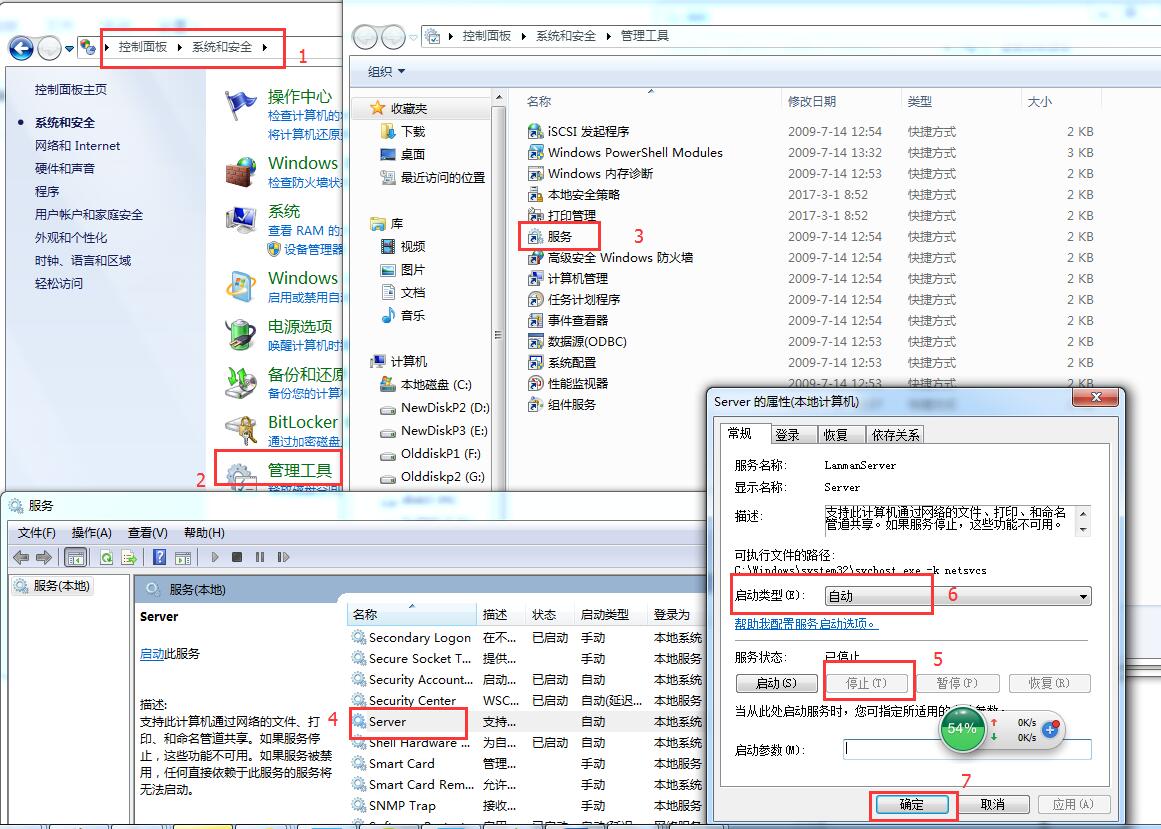
Task: Click the Back arrow in the 系统和安全 Control Panel window
Action: 21,49
